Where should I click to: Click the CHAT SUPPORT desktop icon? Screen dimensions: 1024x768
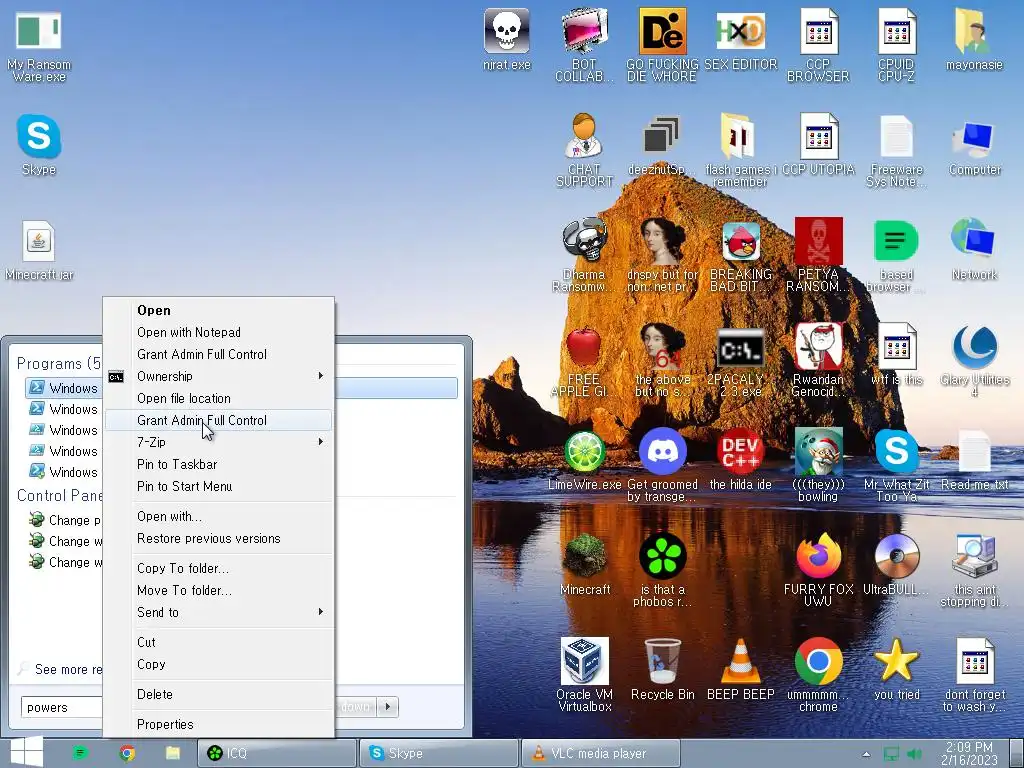[x=584, y=136]
